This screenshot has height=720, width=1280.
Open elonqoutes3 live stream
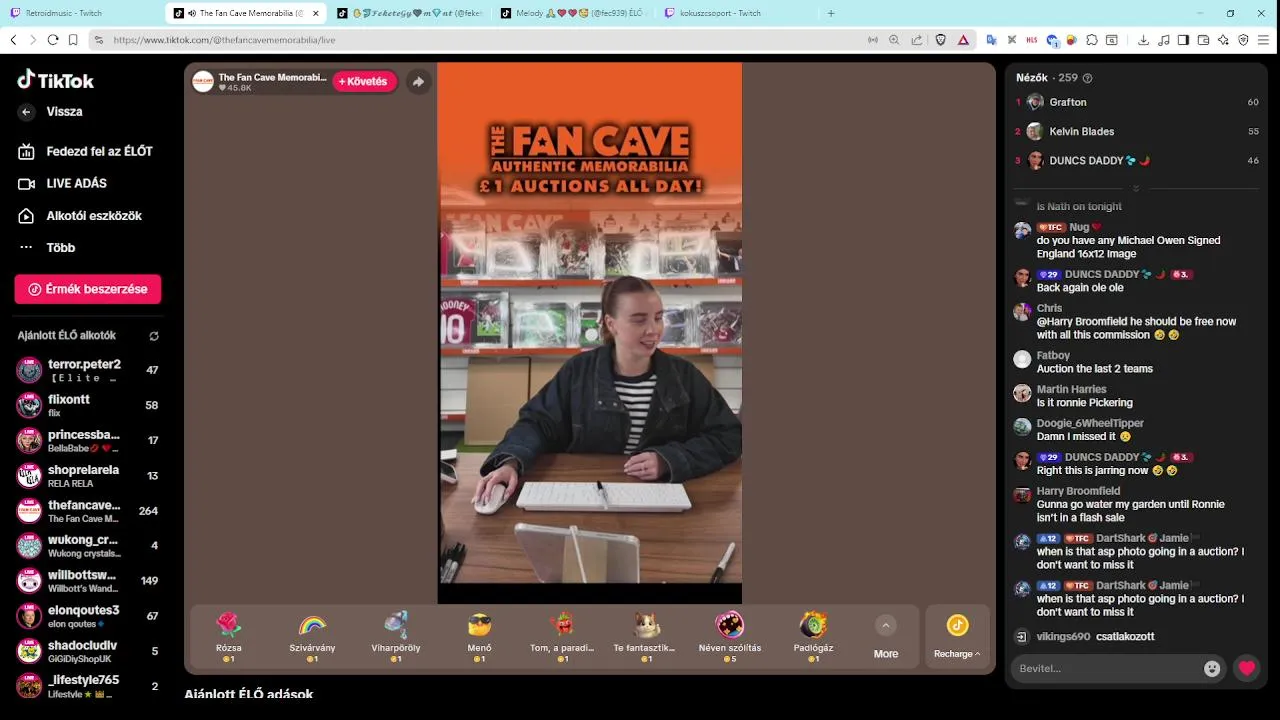tap(88, 615)
